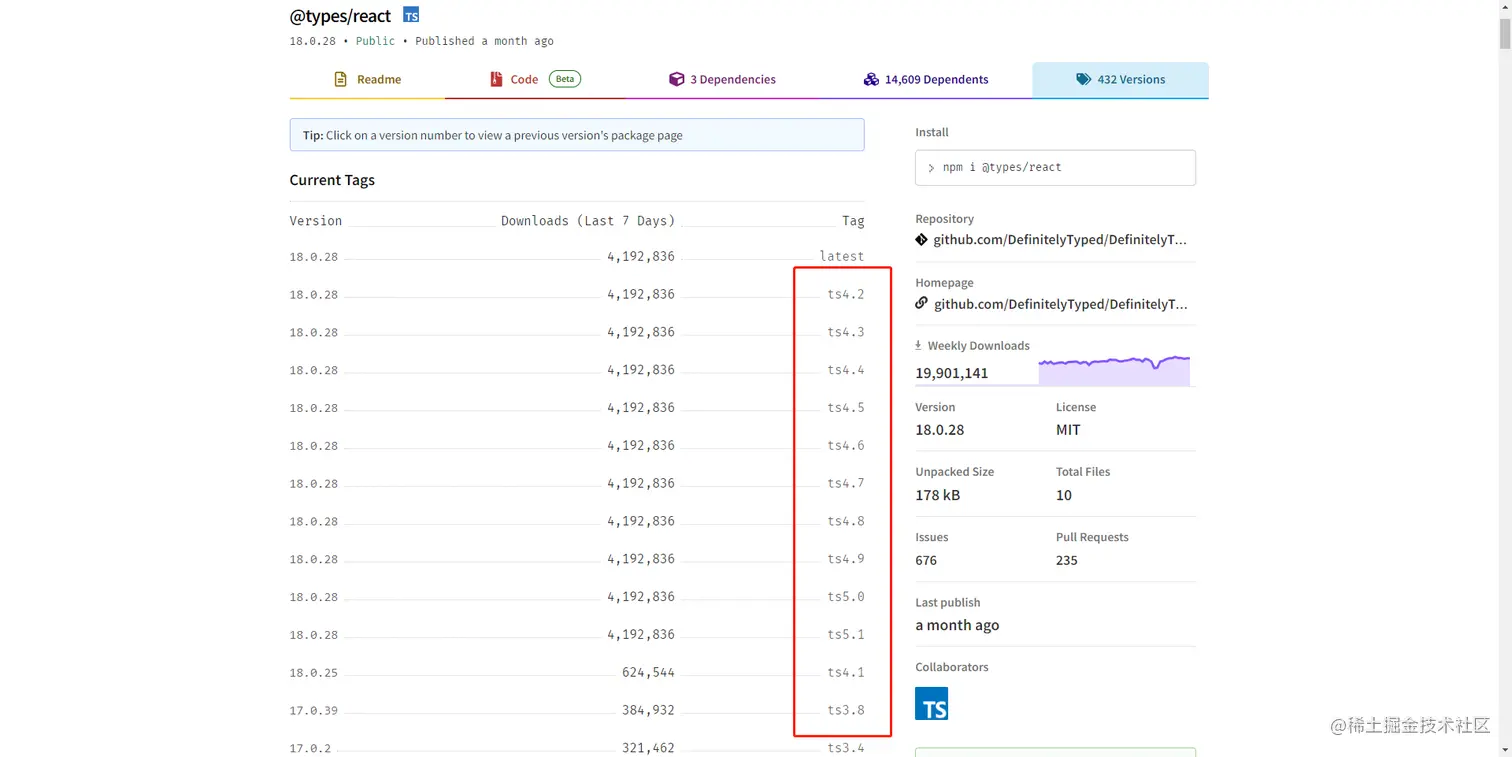Click the Versions tags icon
The image size is (1512, 757).
1084,79
